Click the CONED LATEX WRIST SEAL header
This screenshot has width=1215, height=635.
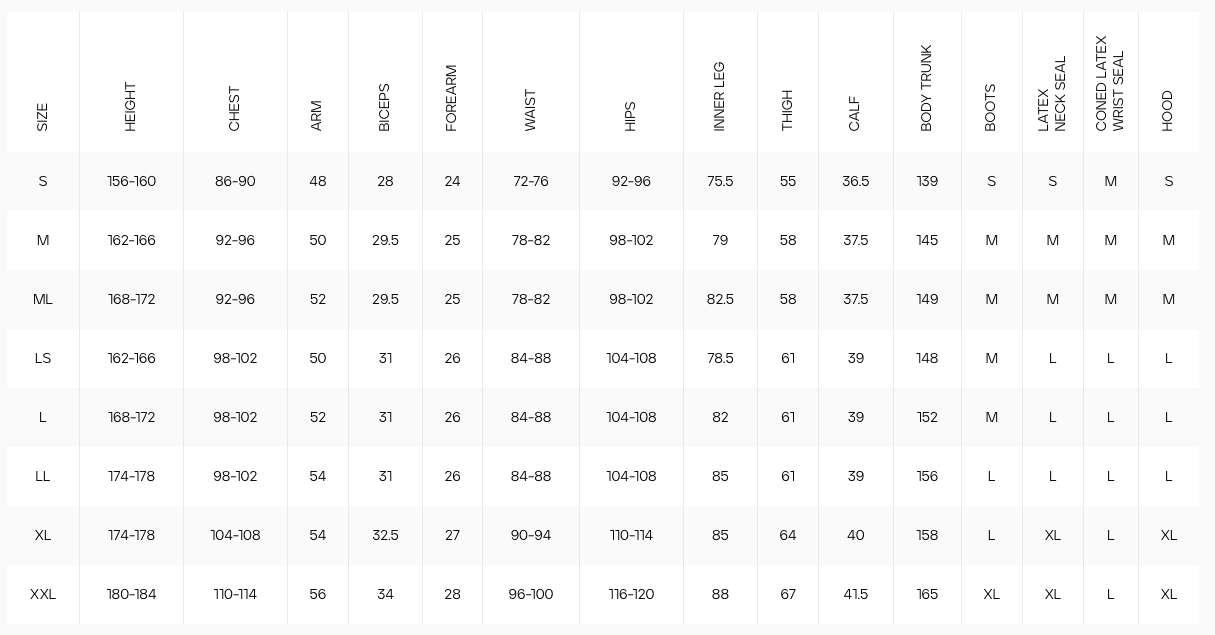click(1110, 84)
